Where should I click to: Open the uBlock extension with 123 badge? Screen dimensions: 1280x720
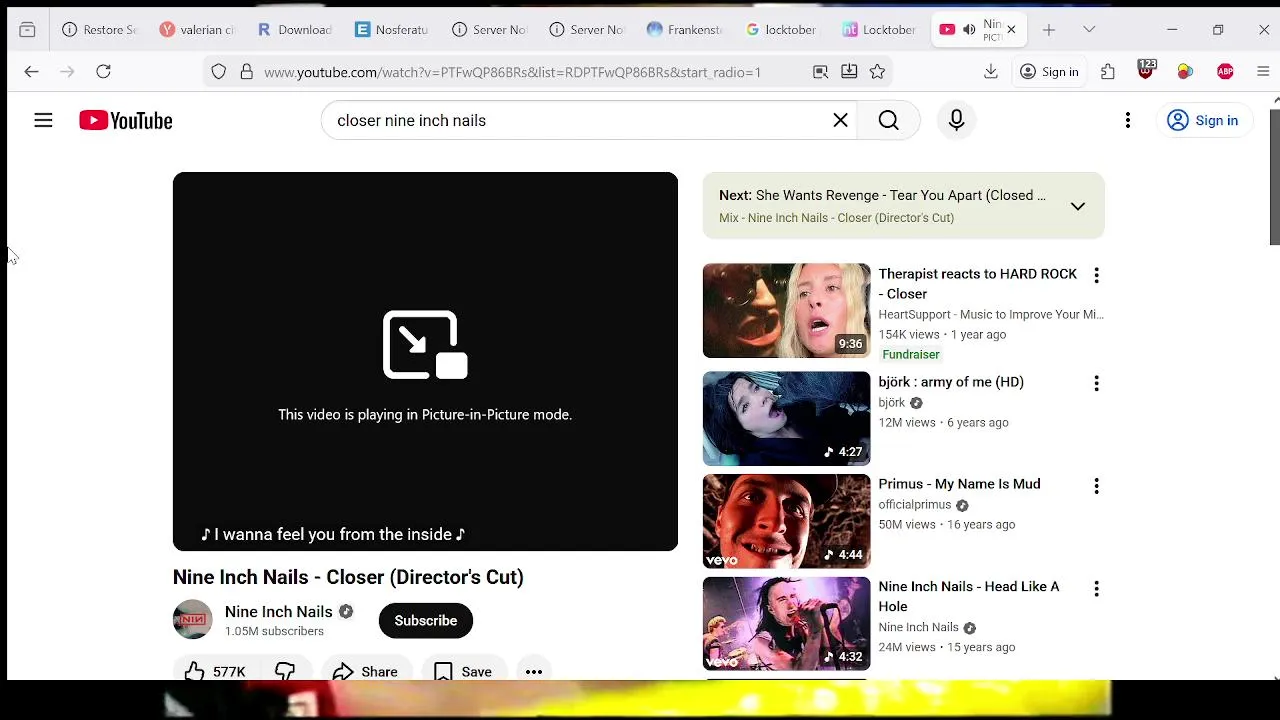tap(1146, 70)
